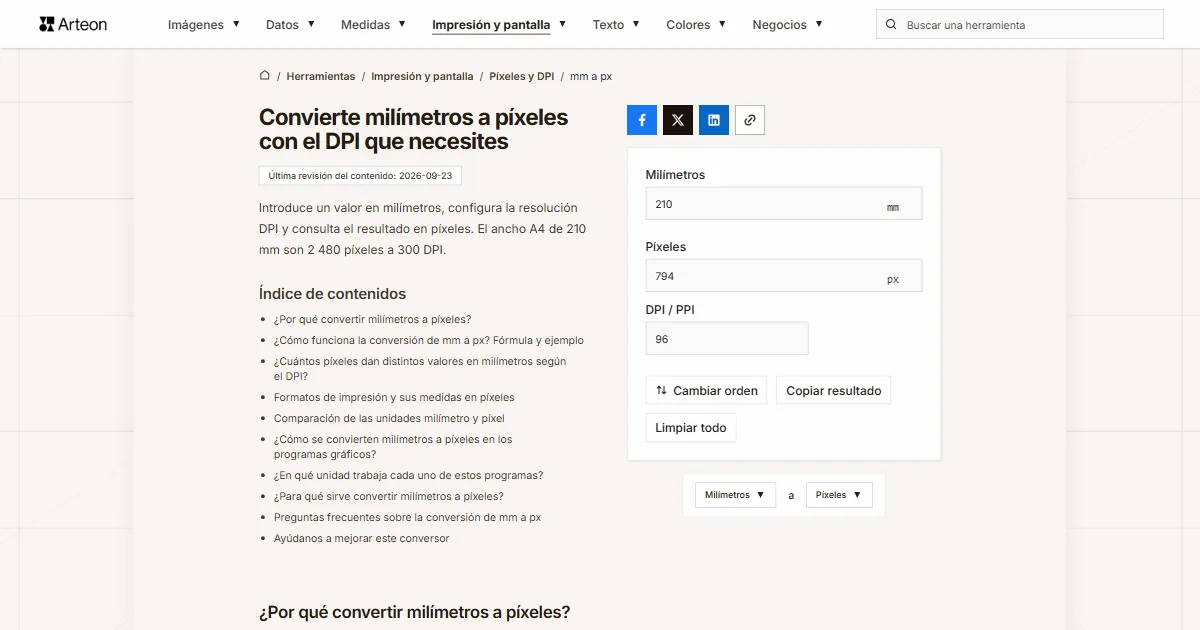Open Píxeles y DPI breadcrumb link

pos(521,76)
